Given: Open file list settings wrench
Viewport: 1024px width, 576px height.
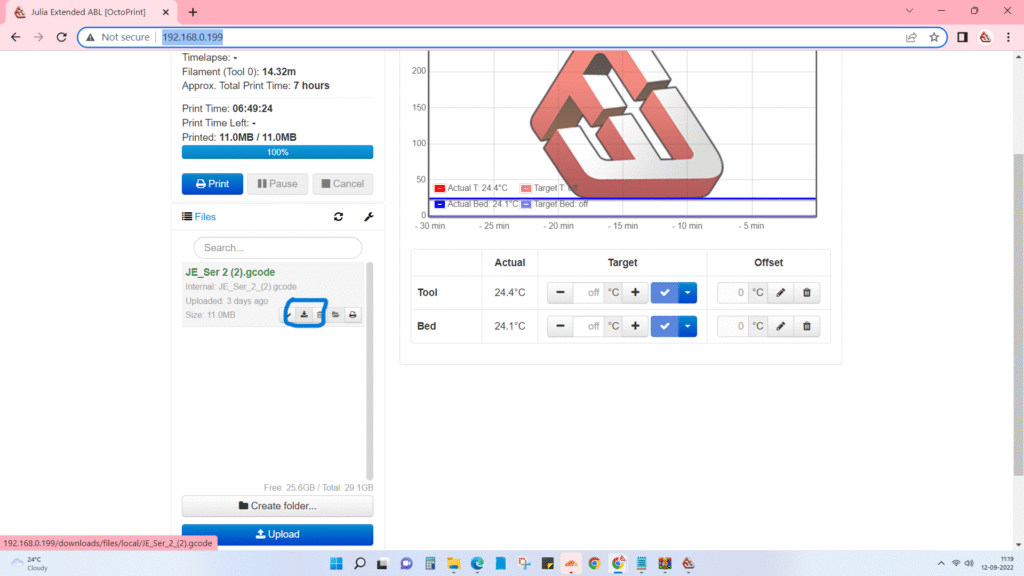Looking at the screenshot, I should (367, 217).
